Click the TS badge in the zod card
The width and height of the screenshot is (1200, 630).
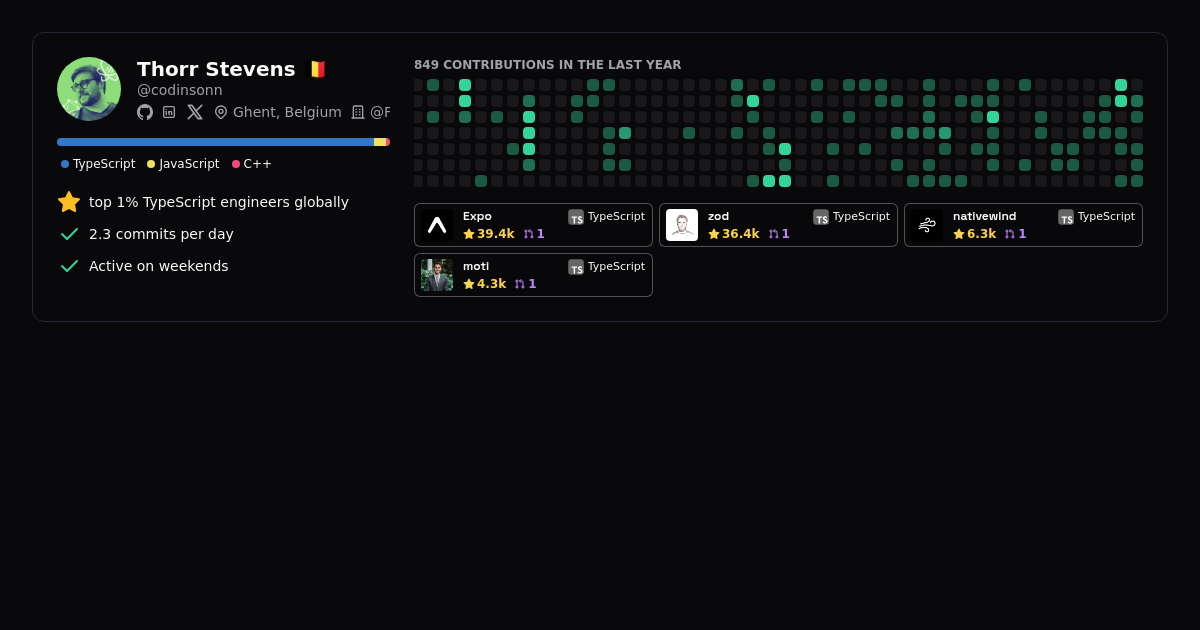821,217
